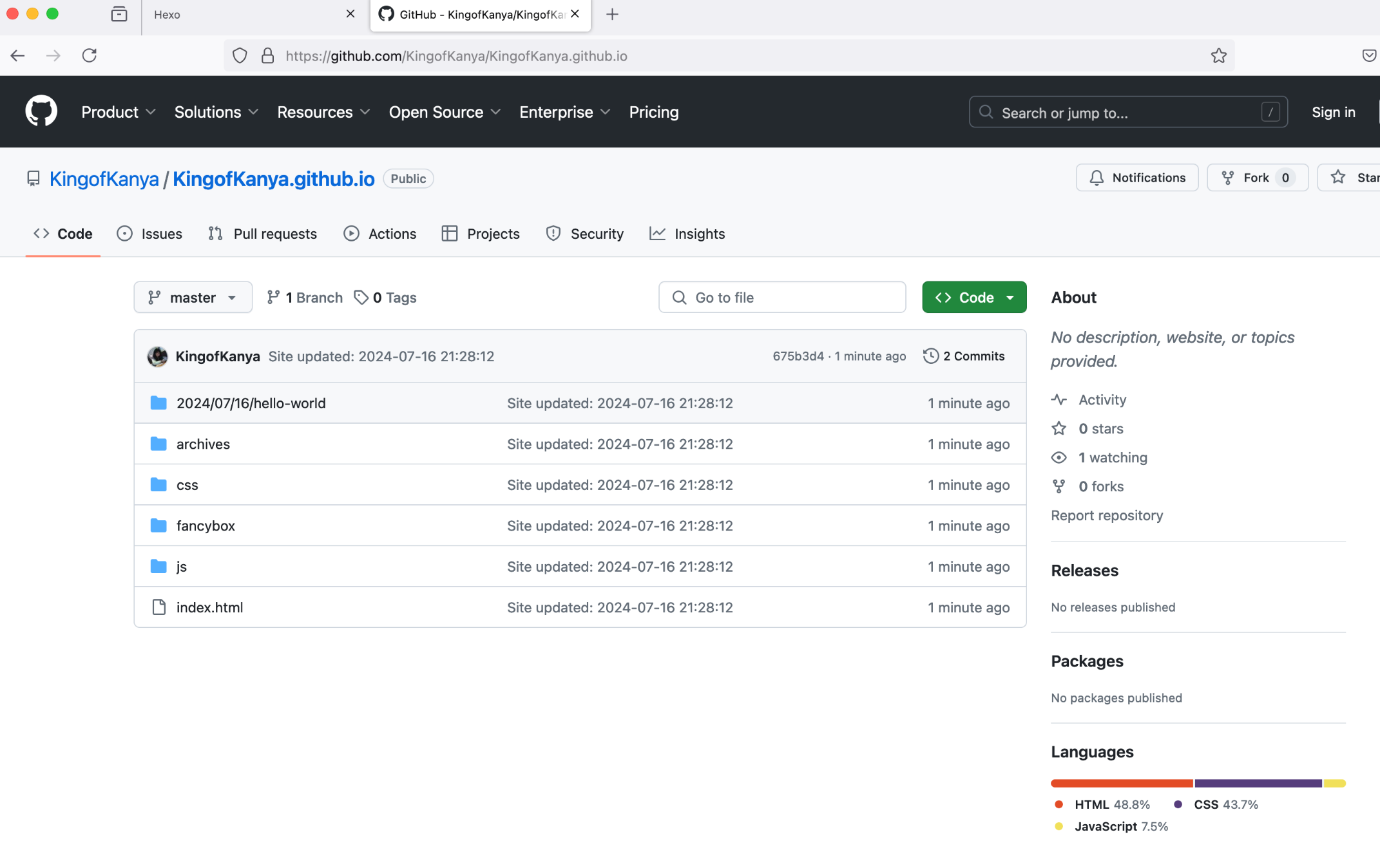Viewport: 1380px width, 868px height.
Task: Click the tag icon beside 0 Tags
Action: [x=361, y=297]
